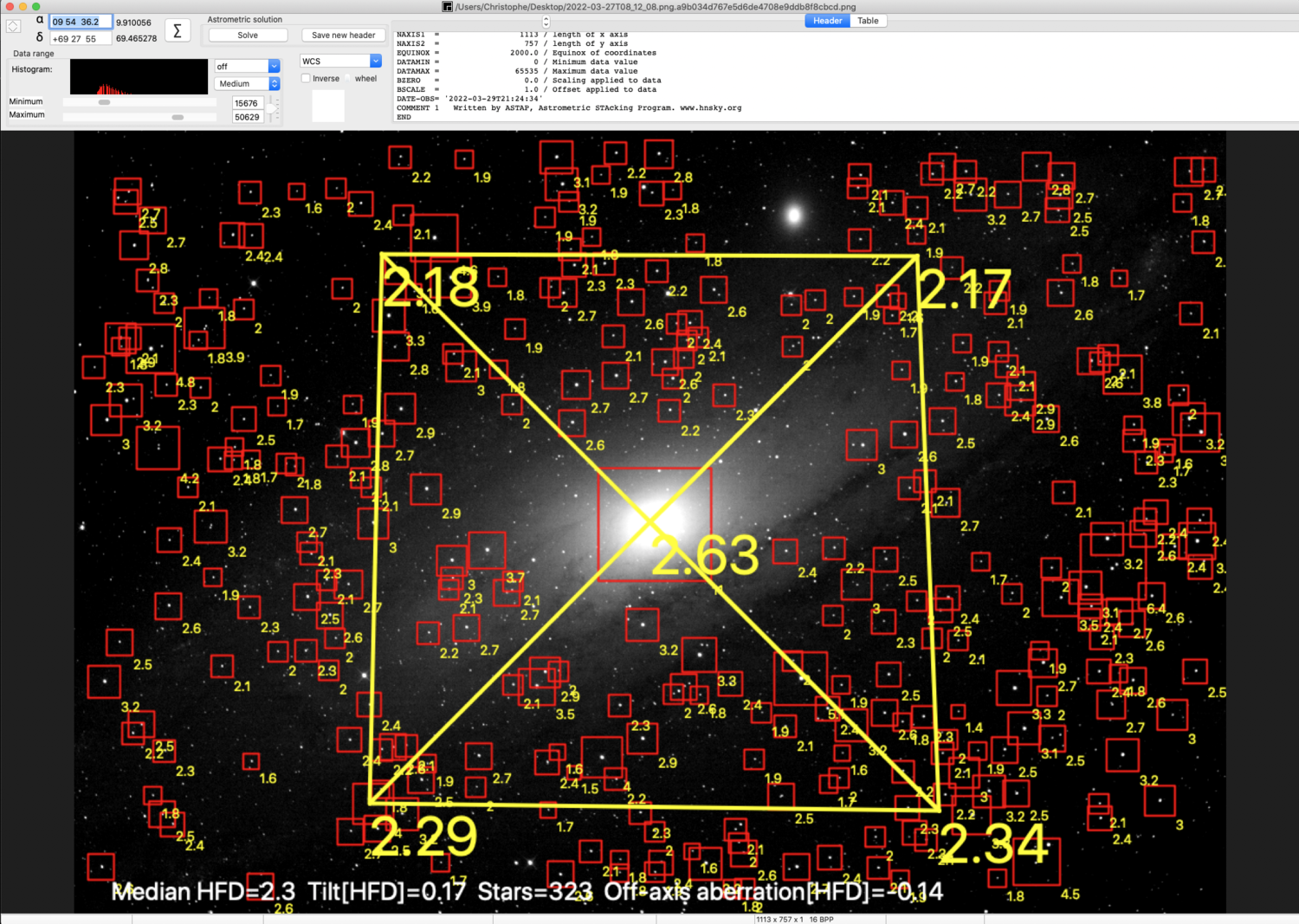The height and width of the screenshot is (924, 1299).
Task: Select the Header tab
Action: (x=827, y=21)
